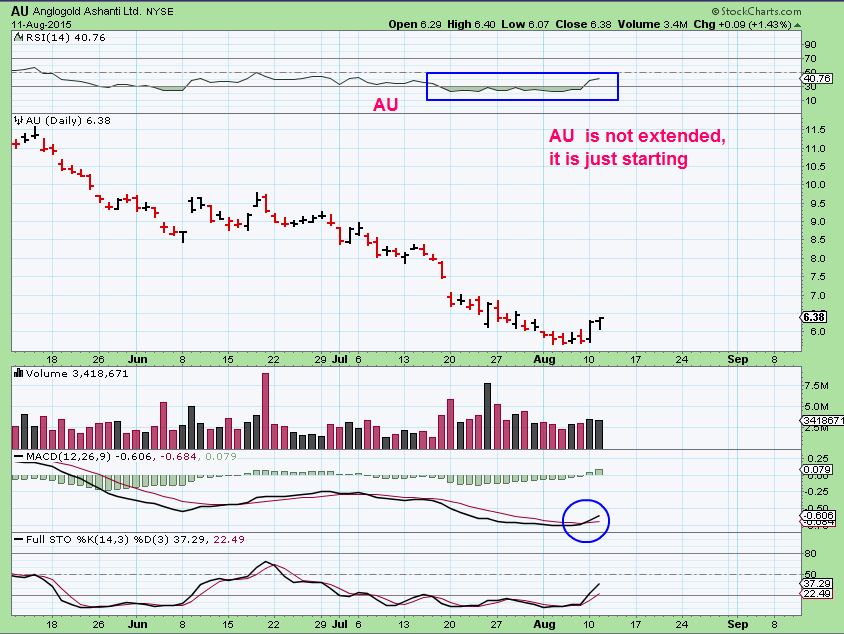Click the 40.76 RSI value tag
Viewport: 844px width, 634px height.
pyautogui.click(x=818, y=79)
